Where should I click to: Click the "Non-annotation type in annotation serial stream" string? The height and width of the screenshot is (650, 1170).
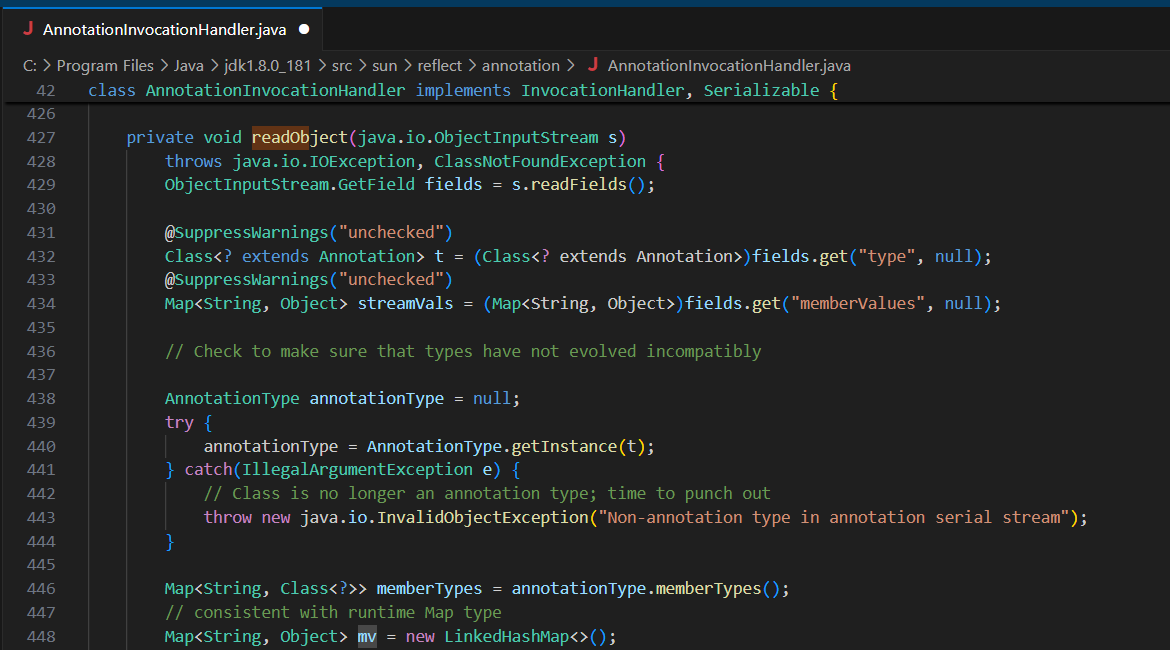(x=834, y=517)
